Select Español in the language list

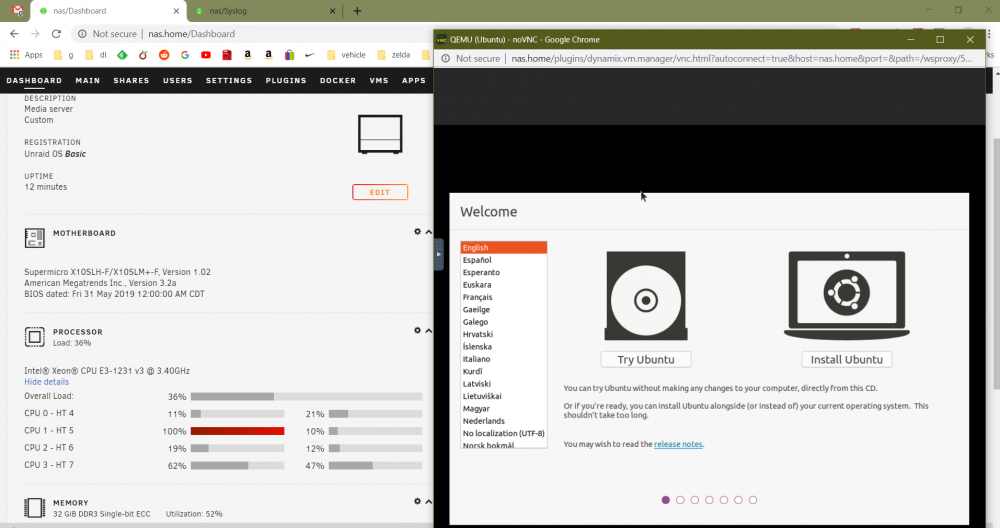pyautogui.click(x=504, y=260)
